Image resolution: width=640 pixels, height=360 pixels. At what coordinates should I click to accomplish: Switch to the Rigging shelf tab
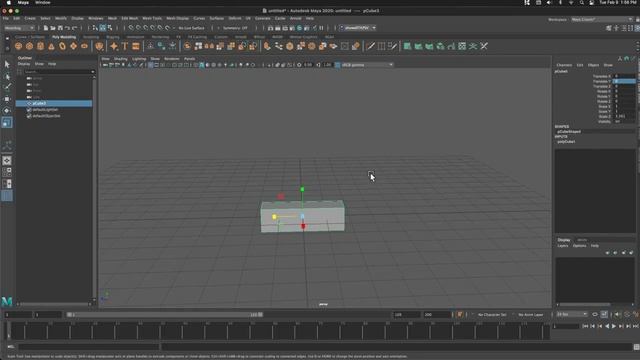[113, 37]
